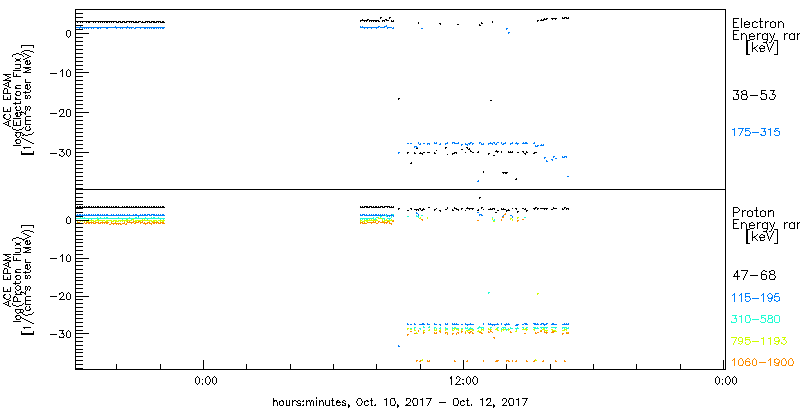
Task: Click the -30 tick label of proton panel
Action: coord(59,334)
